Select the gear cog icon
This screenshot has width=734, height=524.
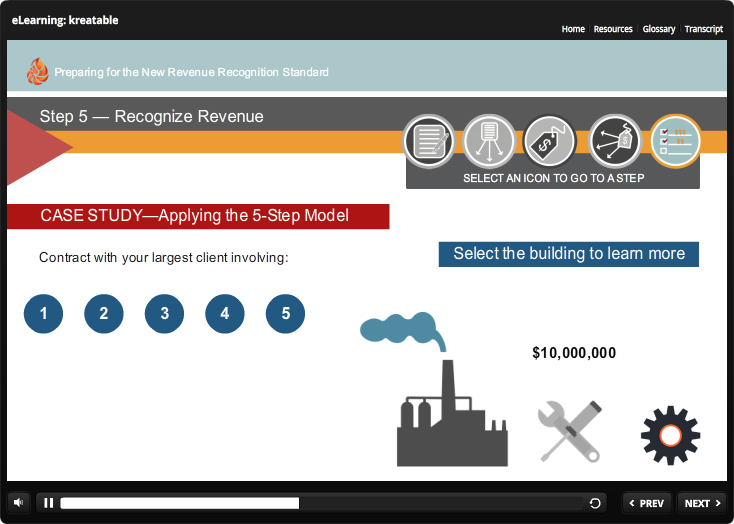tap(670, 435)
